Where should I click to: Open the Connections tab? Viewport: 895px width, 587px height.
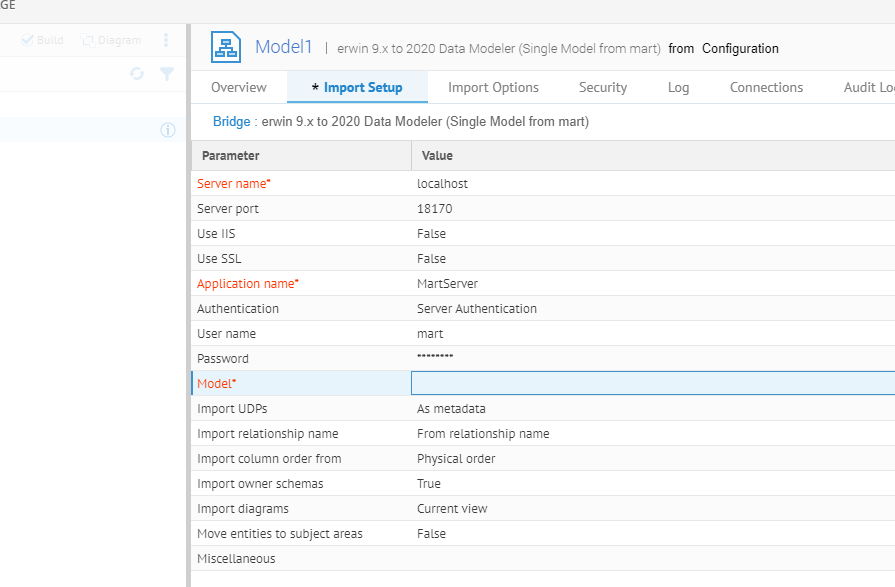pos(766,87)
